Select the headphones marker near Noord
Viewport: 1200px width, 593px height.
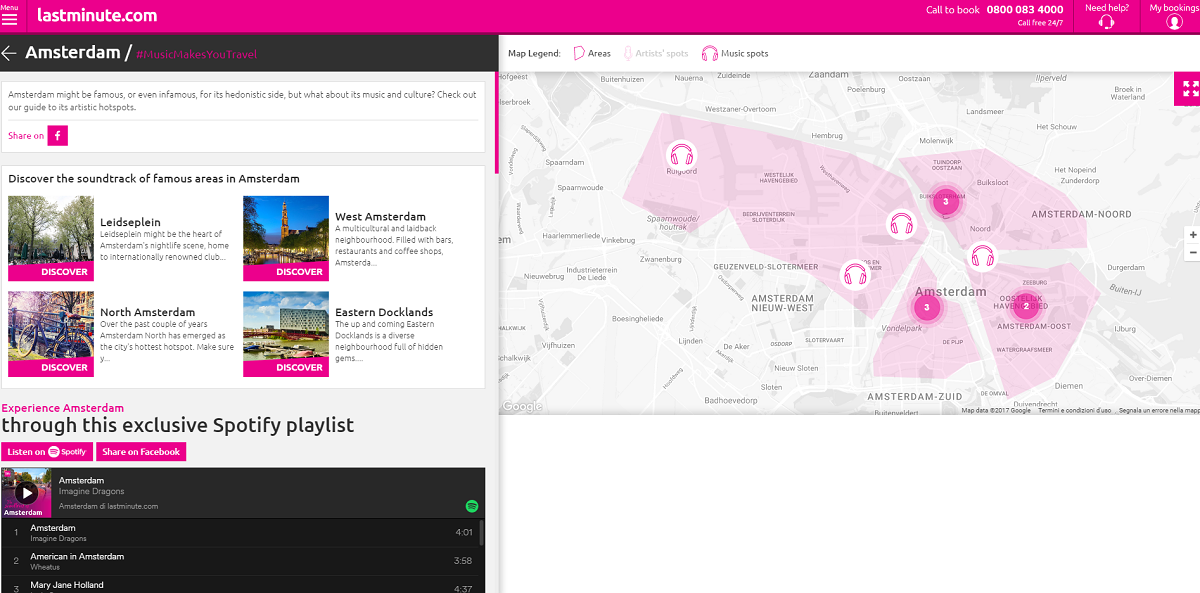click(x=981, y=257)
